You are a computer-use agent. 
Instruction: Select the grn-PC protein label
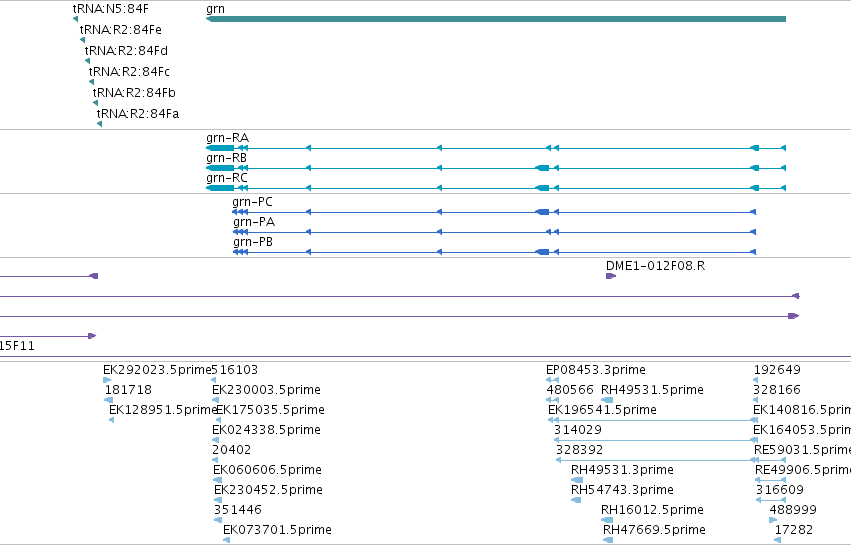(x=252, y=202)
